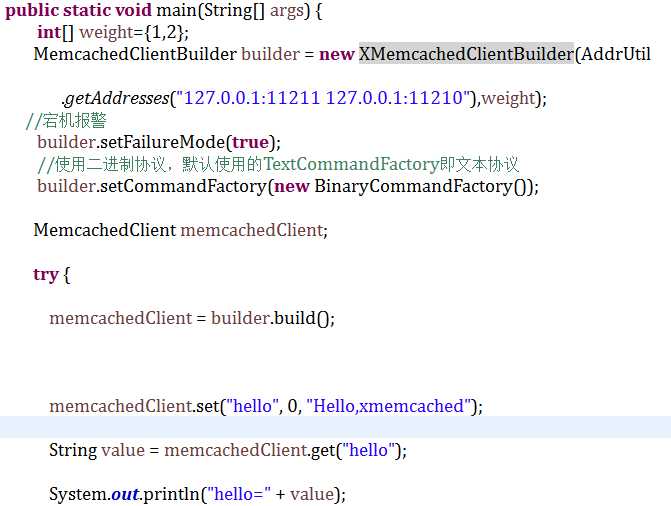Viewport: 671px width, 506px height.
Task: Click the "setFailureMode" method call
Action: pos(163,143)
